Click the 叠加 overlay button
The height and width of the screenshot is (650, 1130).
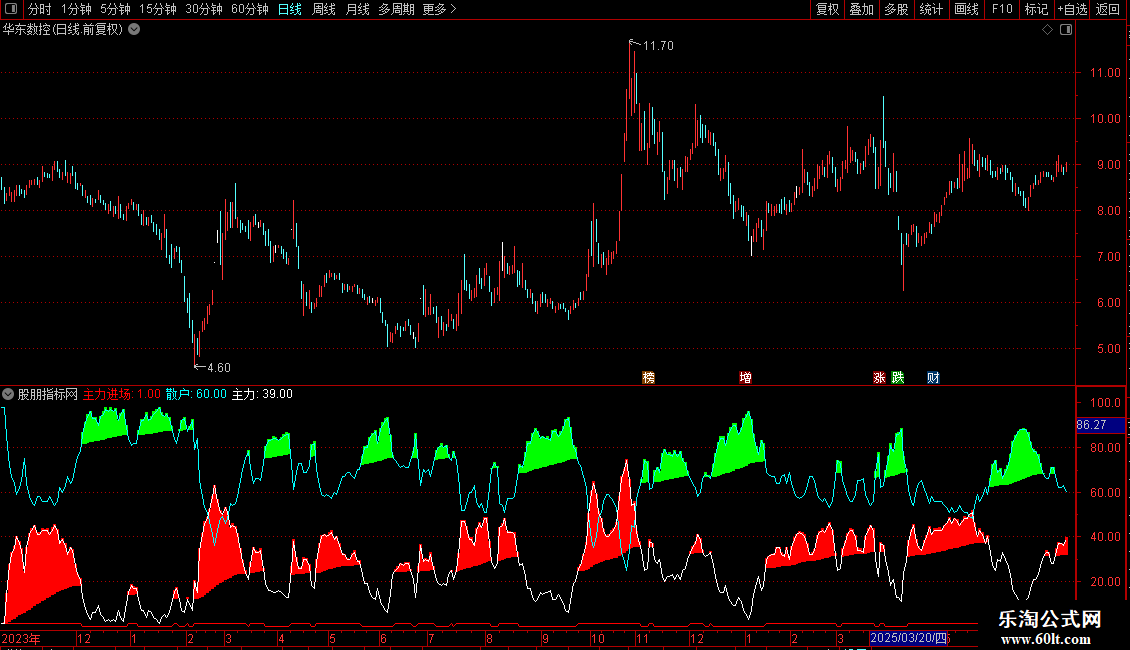coord(861,9)
